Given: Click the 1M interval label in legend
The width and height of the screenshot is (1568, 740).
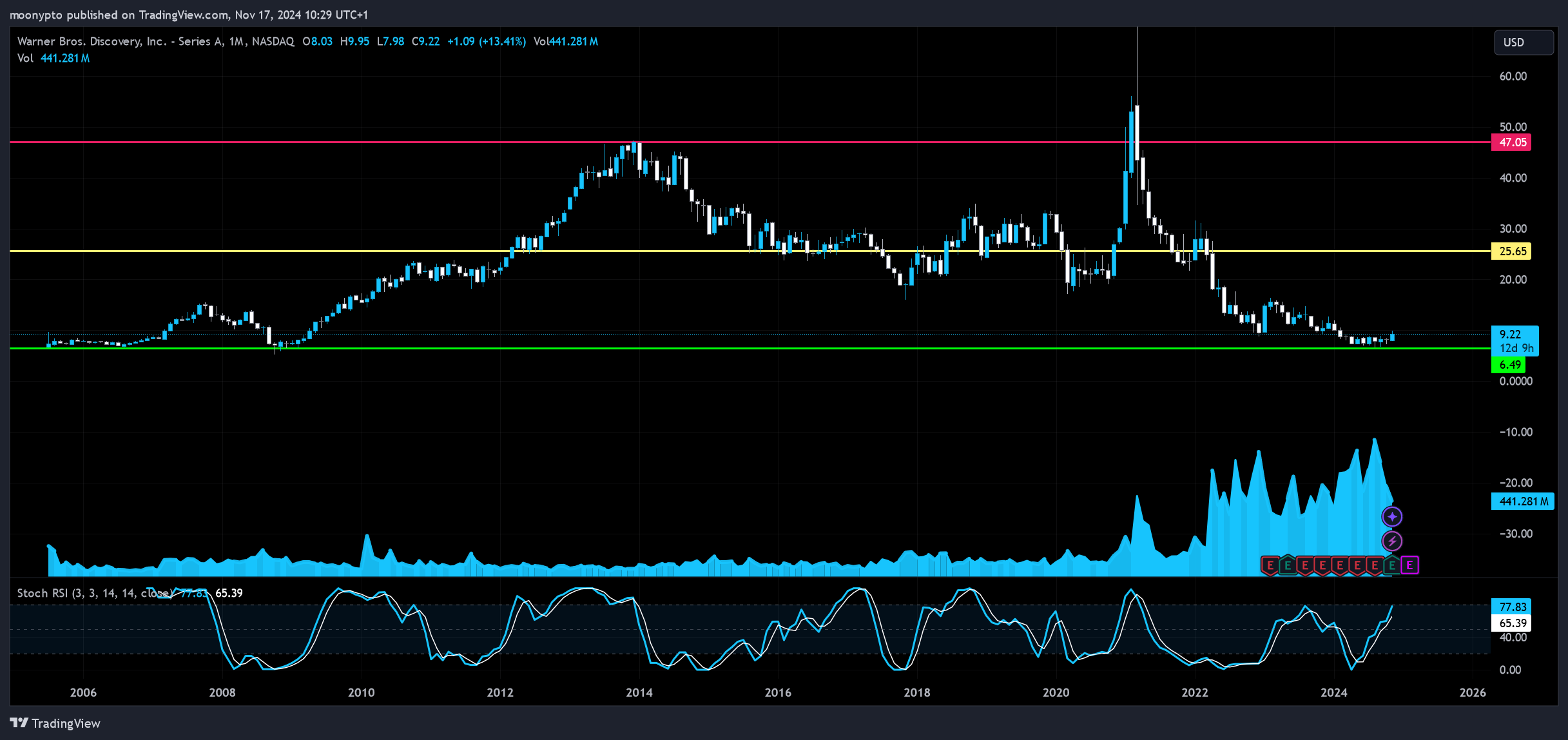Looking at the screenshot, I should (237, 41).
